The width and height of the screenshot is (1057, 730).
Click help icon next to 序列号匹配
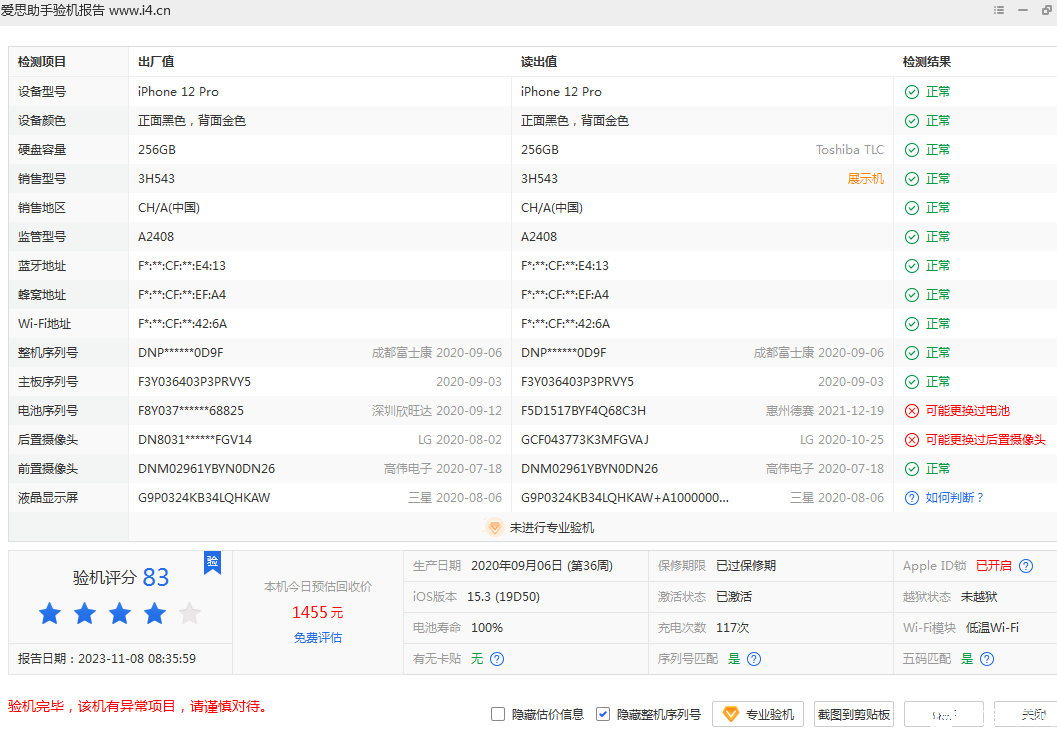point(754,659)
